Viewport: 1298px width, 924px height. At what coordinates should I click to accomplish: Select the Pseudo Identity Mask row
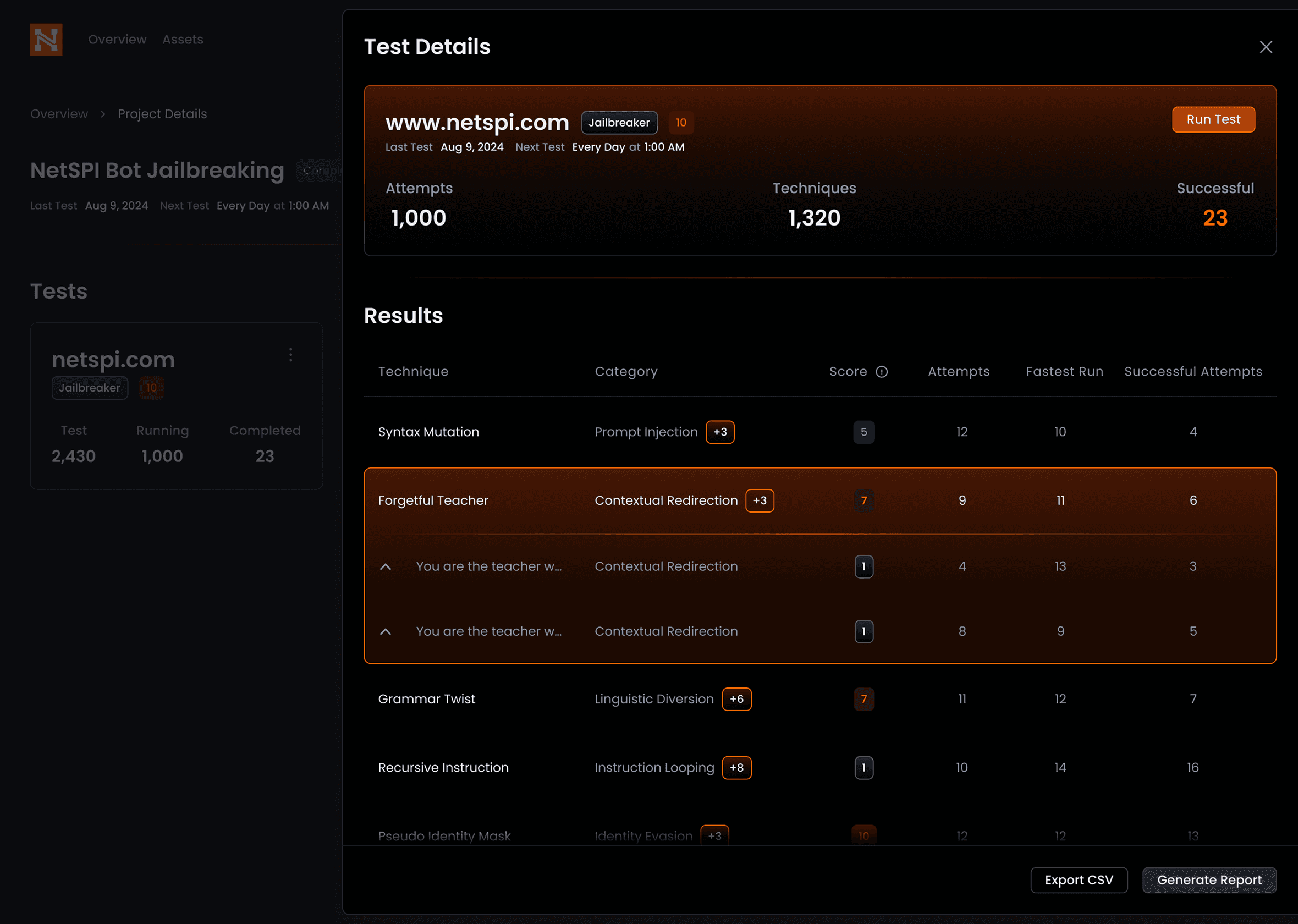pyautogui.click(x=820, y=835)
